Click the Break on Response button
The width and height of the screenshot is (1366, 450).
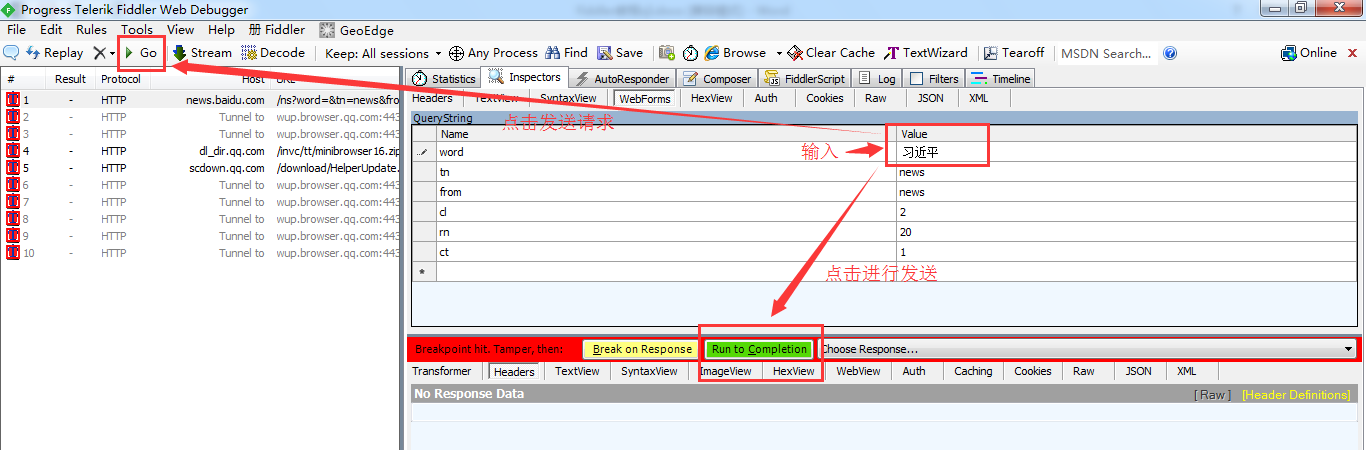coord(641,349)
